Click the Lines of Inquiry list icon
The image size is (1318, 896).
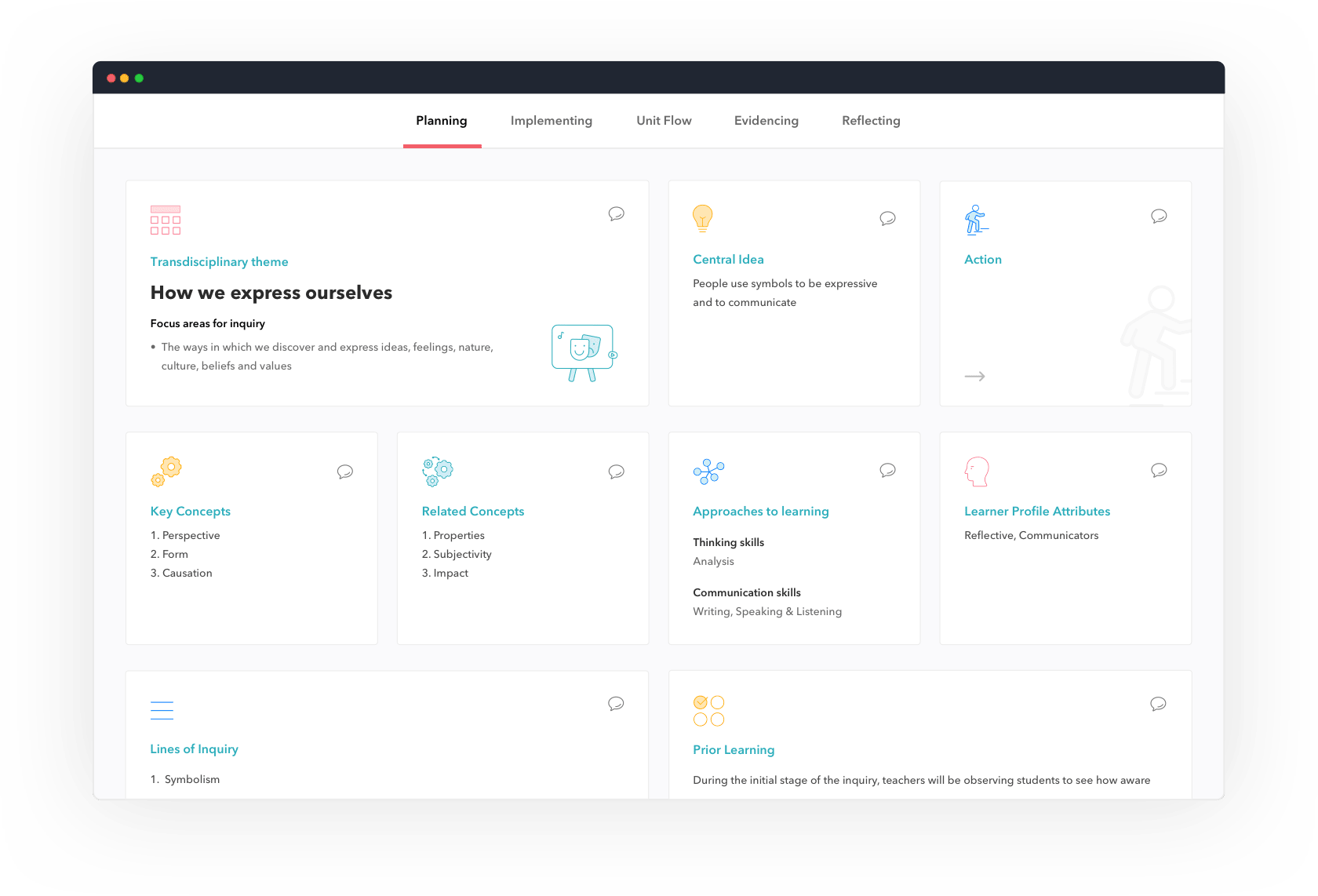tap(162, 710)
